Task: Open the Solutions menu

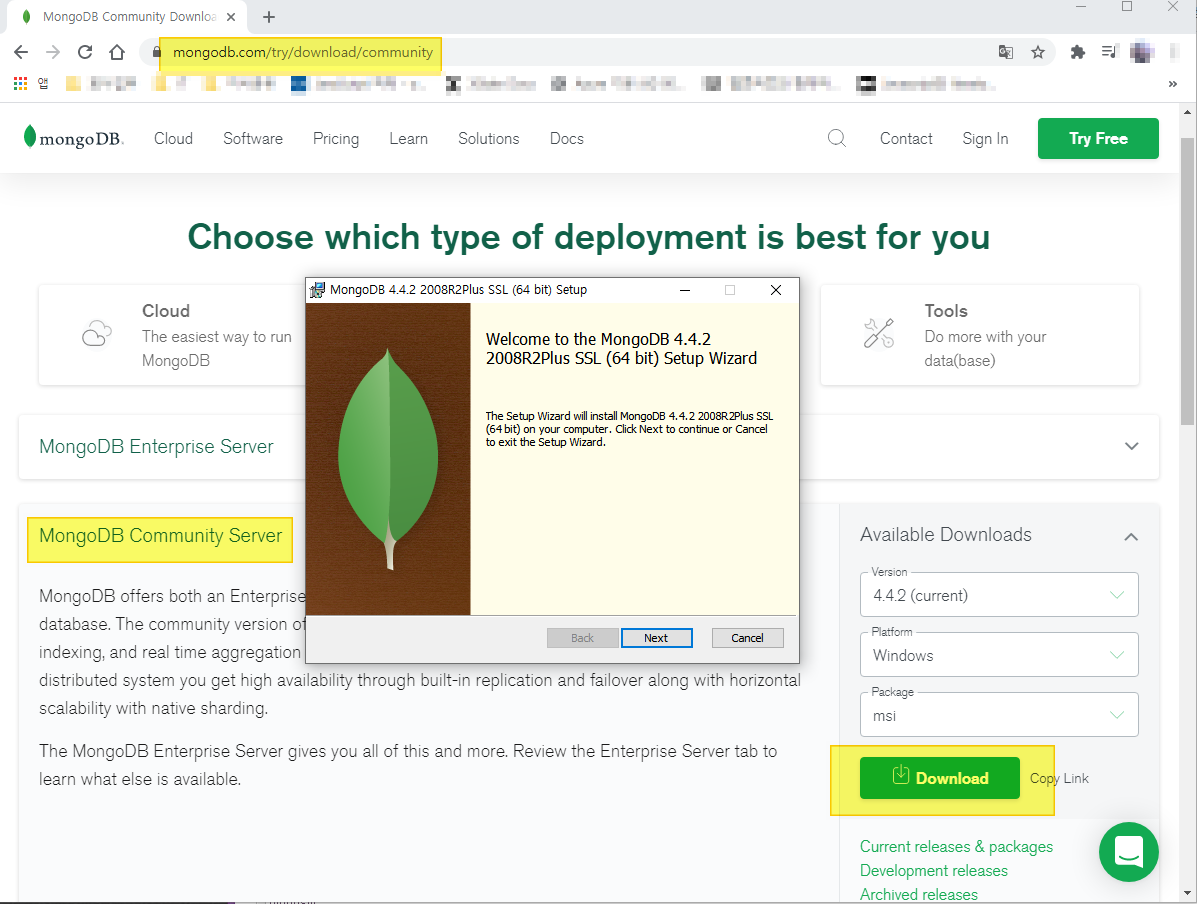Action: click(489, 138)
